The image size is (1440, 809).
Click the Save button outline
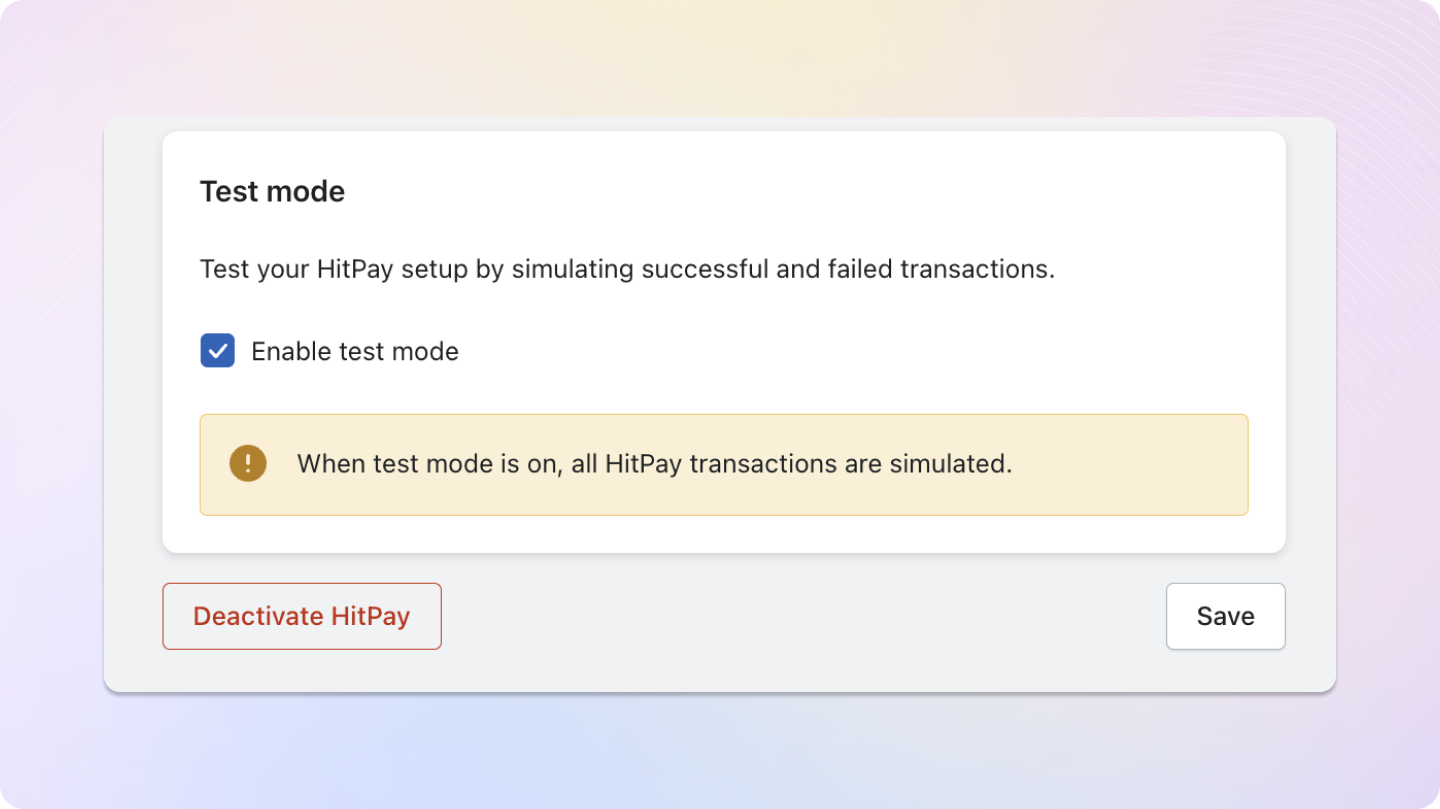[1225, 616]
